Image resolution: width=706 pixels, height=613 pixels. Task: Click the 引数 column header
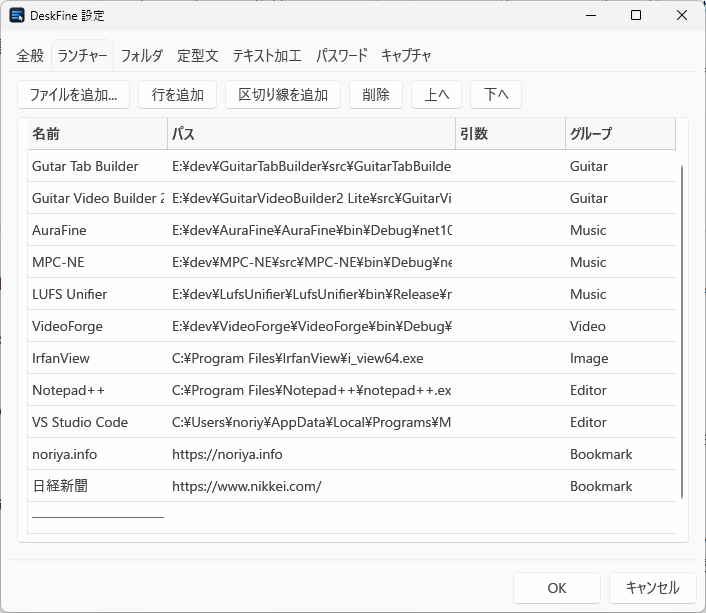(x=510, y=134)
